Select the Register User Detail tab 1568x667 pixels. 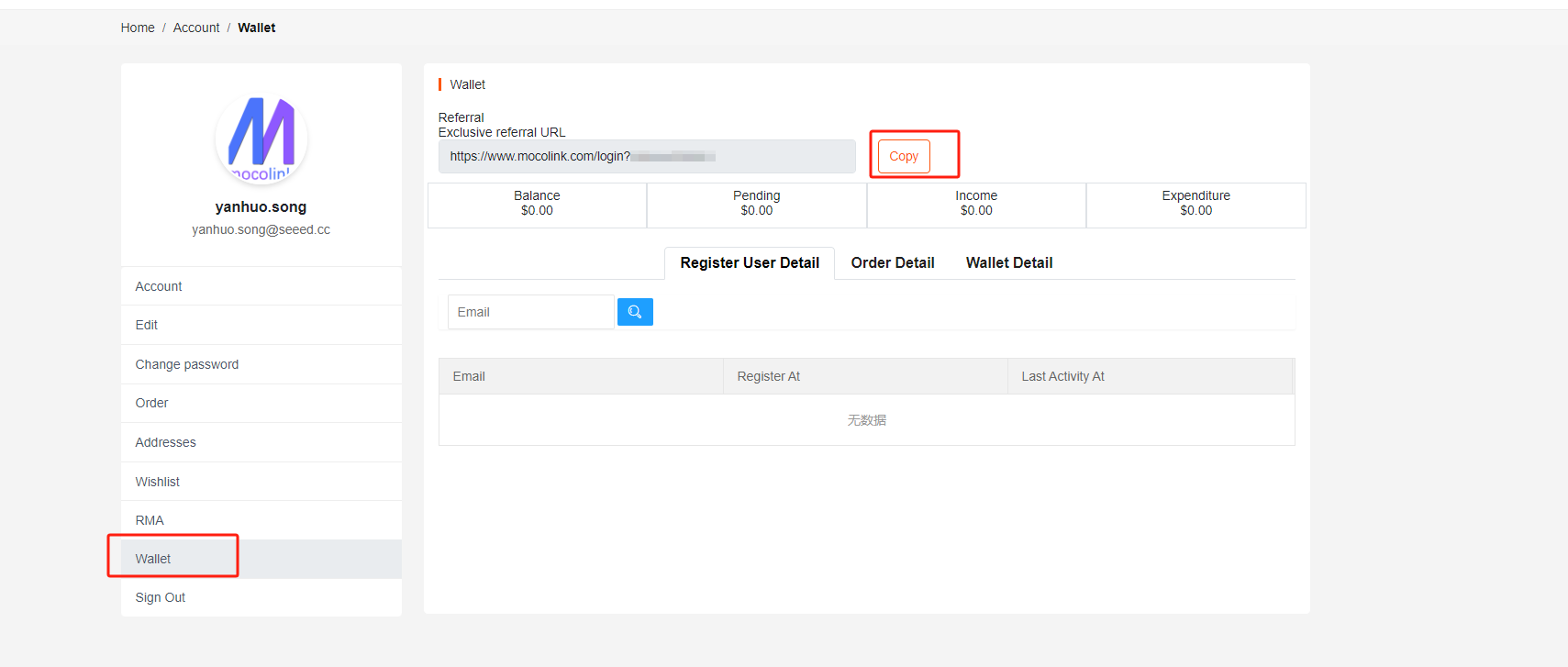click(749, 262)
